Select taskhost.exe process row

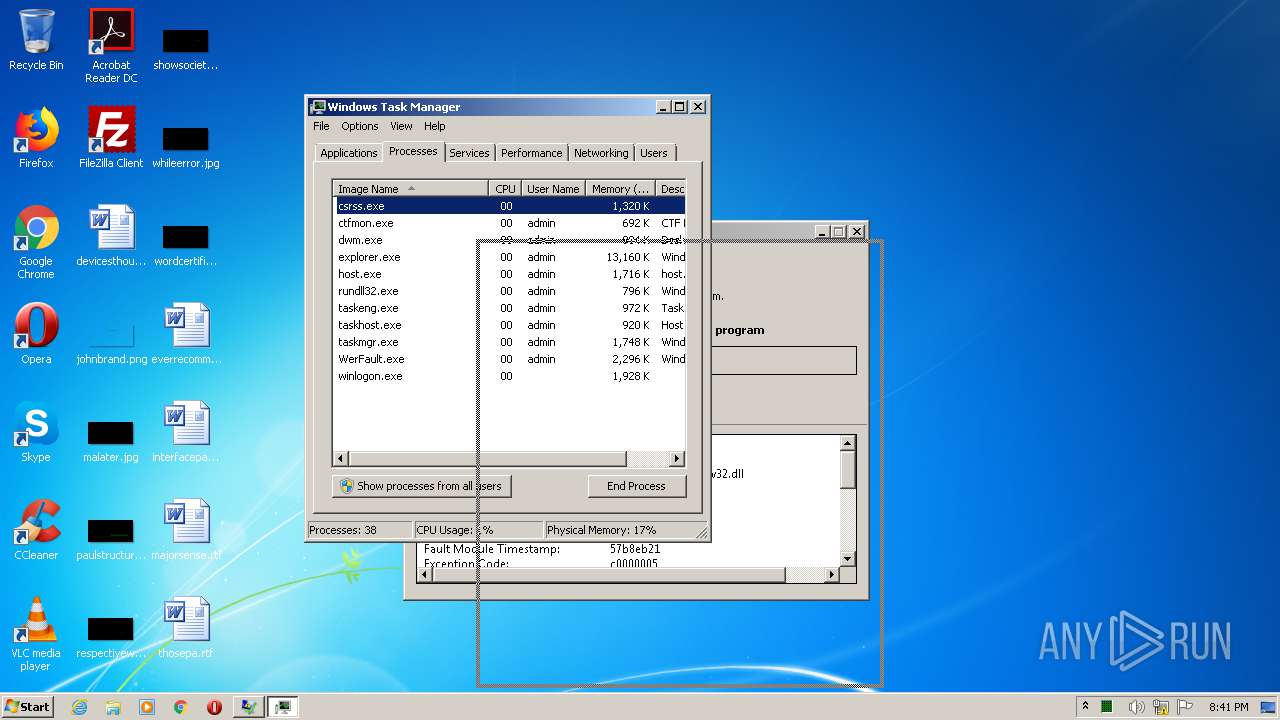(510, 325)
